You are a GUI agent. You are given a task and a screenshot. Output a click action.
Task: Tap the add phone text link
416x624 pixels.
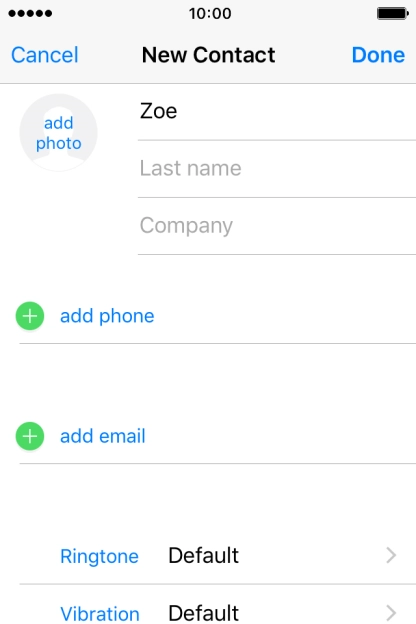tap(107, 316)
